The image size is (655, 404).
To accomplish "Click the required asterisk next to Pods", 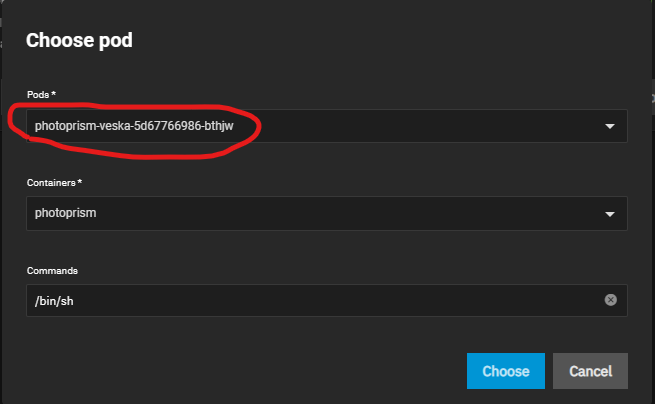I will click(x=53, y=94).
